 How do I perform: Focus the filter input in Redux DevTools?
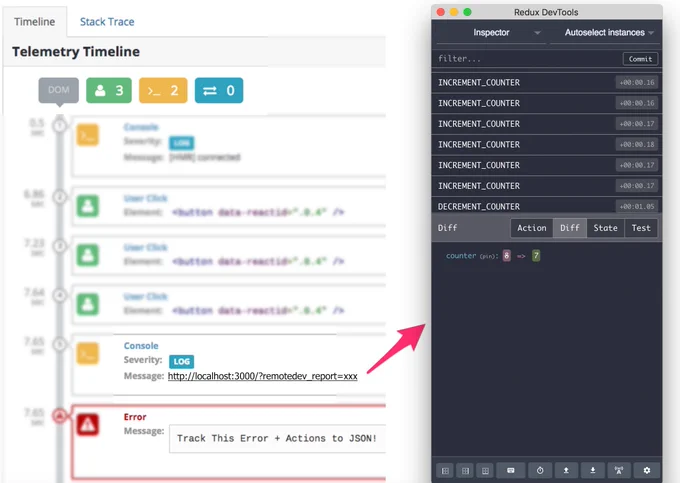(x=527, y=59)
